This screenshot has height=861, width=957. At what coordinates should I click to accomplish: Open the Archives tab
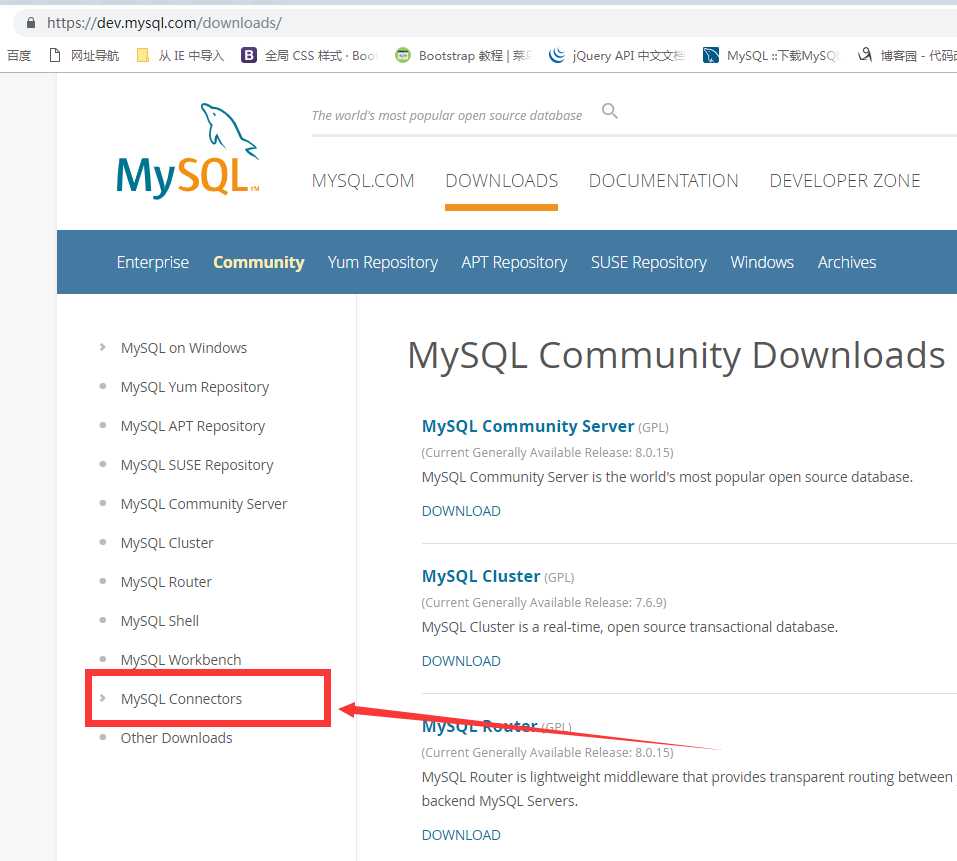(x=847, y=262)
